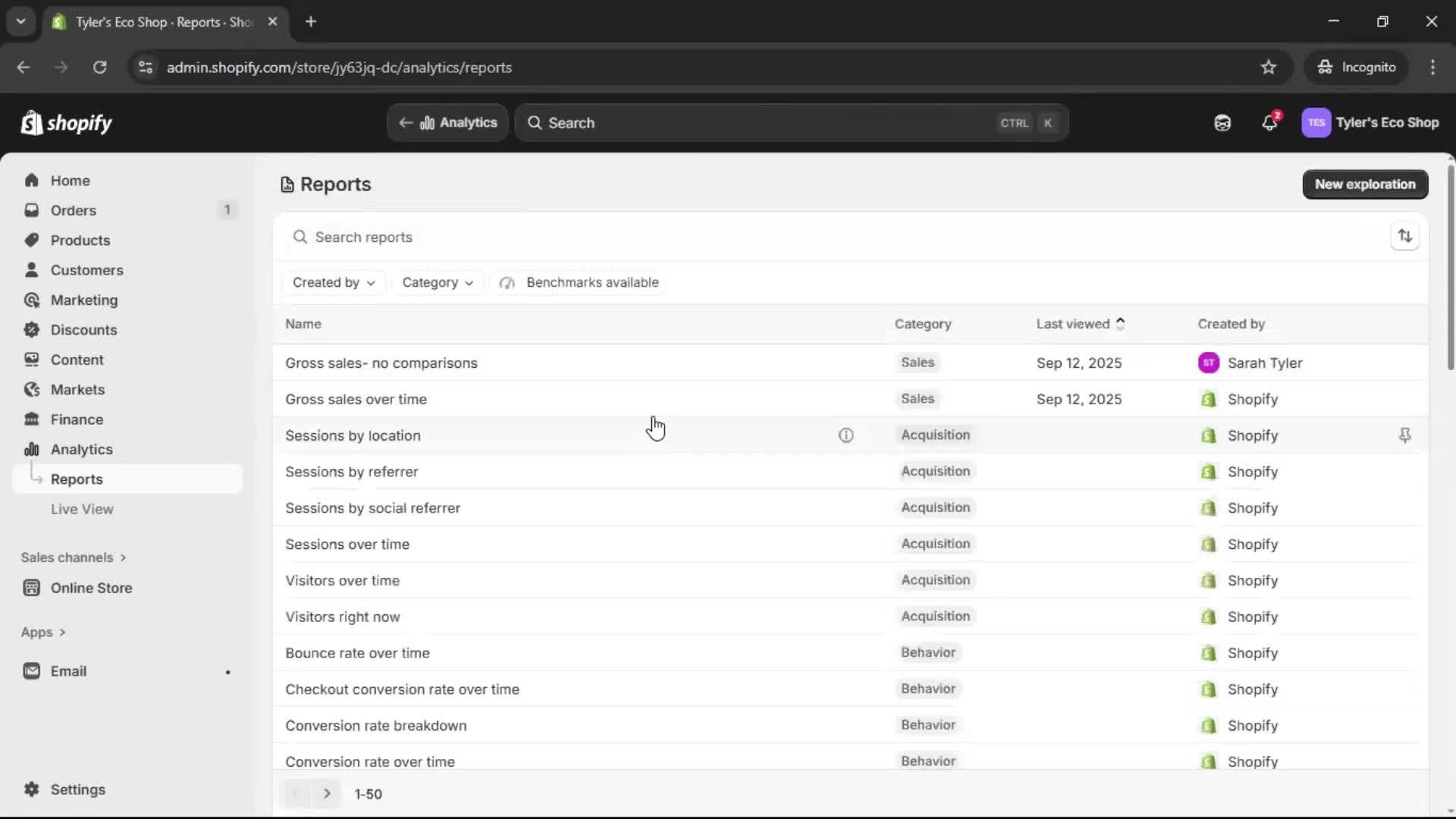Toggle the Benchmarks available filter
The height and width of the screenshot is (819, 1456).
point(579,282)
